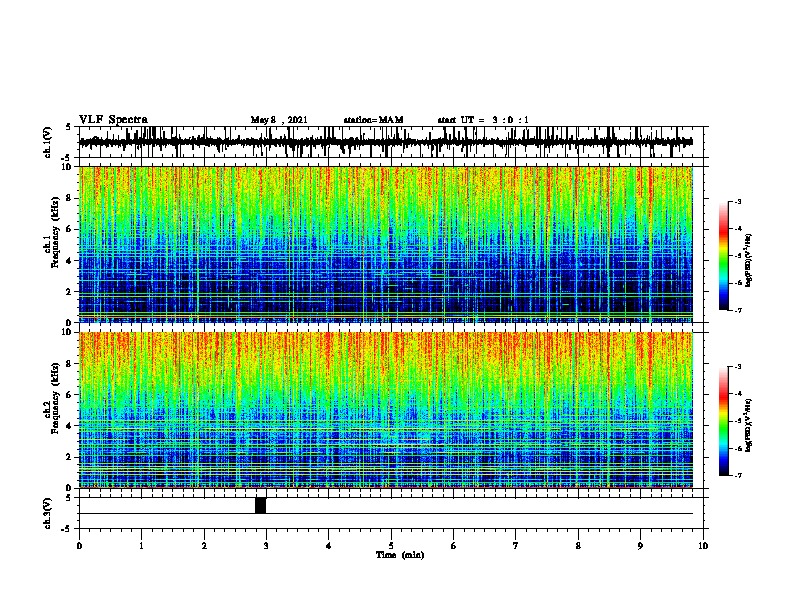Click the "-3" label on ch.1 color scale
This screenshot has width=792, height=612.
point(738,201)
